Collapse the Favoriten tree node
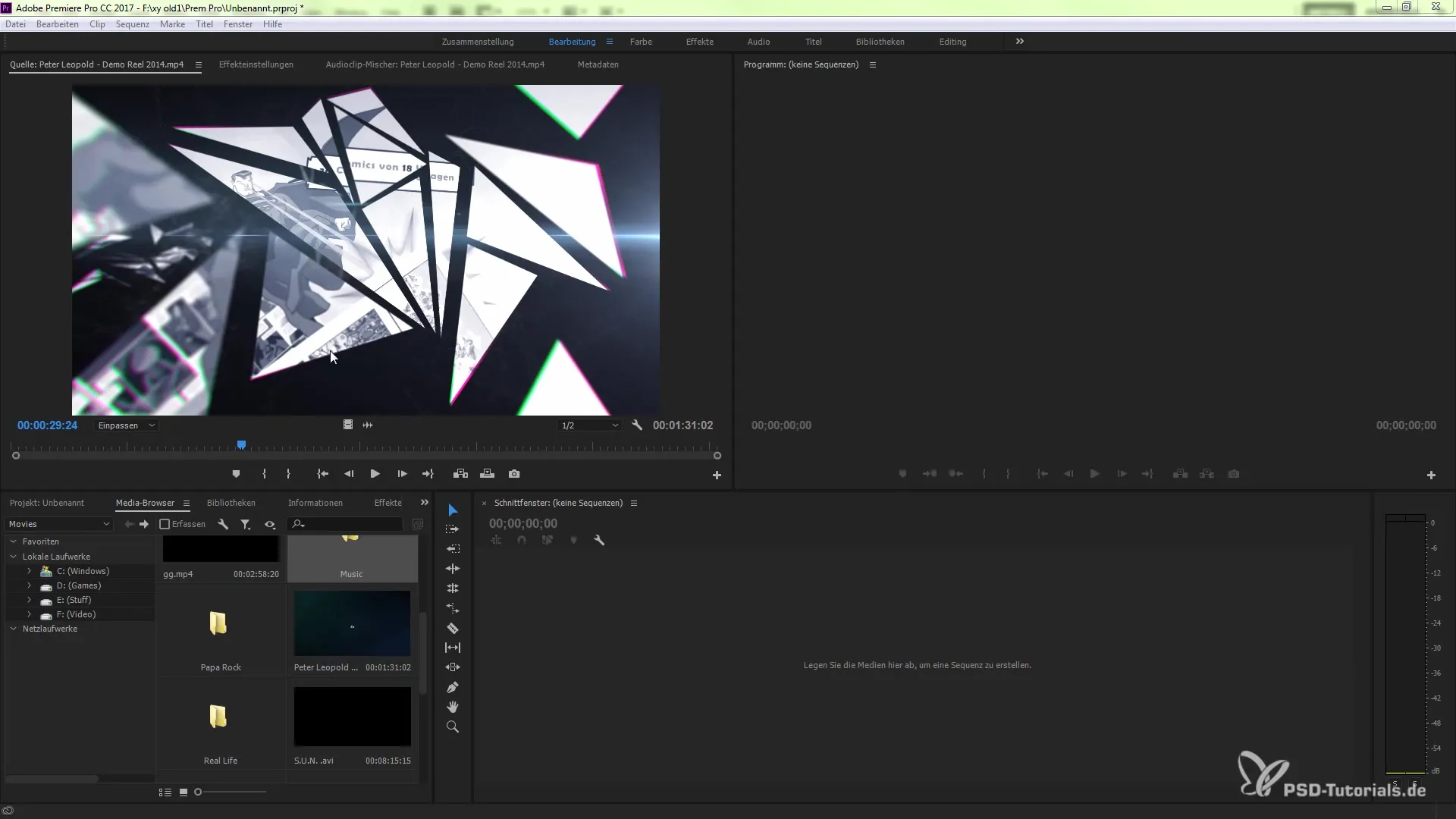The image size is (1456, 819). pyautogui.click(x=13, y=541)
